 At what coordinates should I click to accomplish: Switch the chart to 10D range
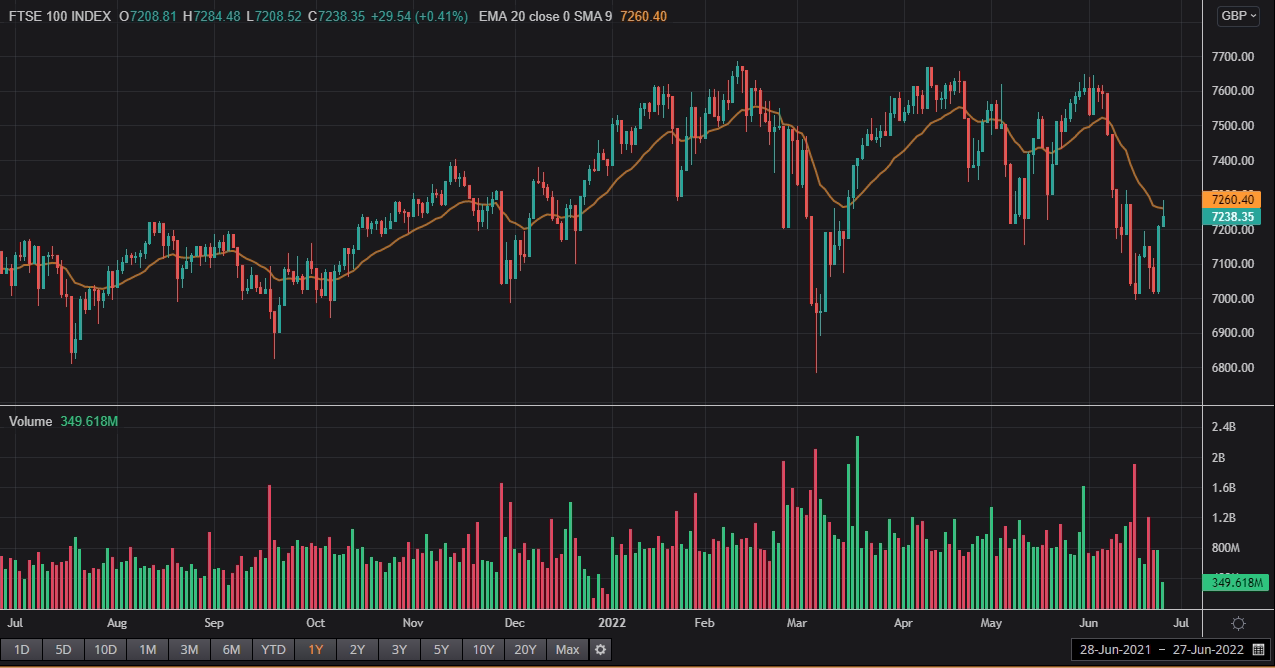pos(105,650)
